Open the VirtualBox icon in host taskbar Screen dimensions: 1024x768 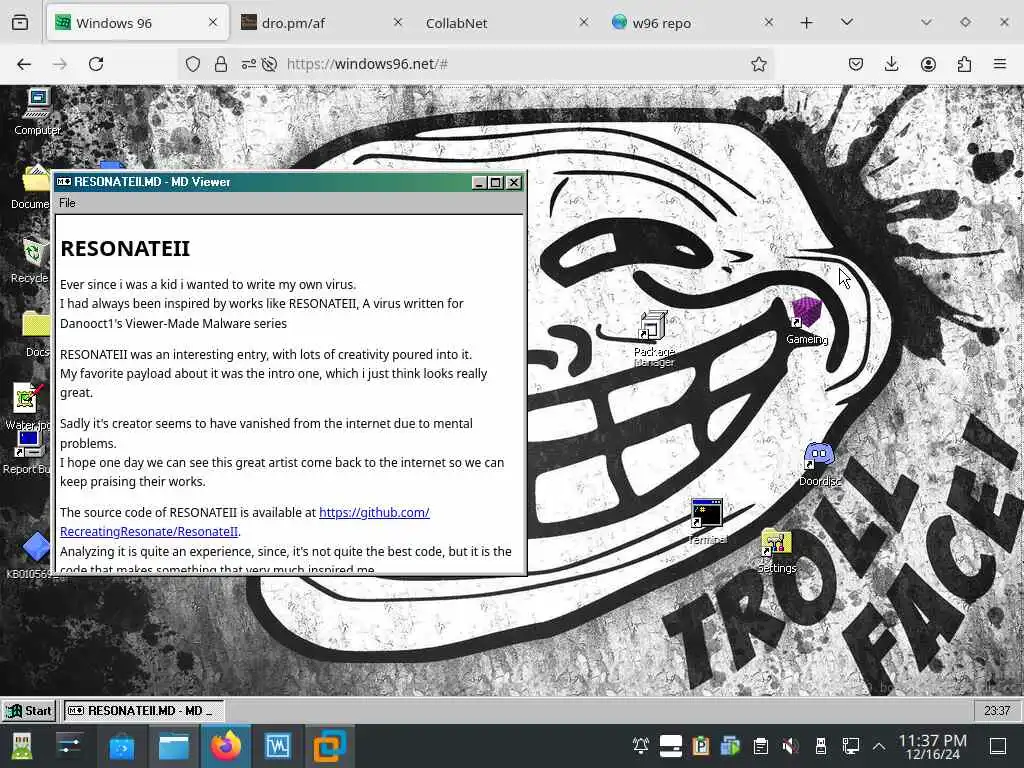pyautogui.click(x=329, y=746)
